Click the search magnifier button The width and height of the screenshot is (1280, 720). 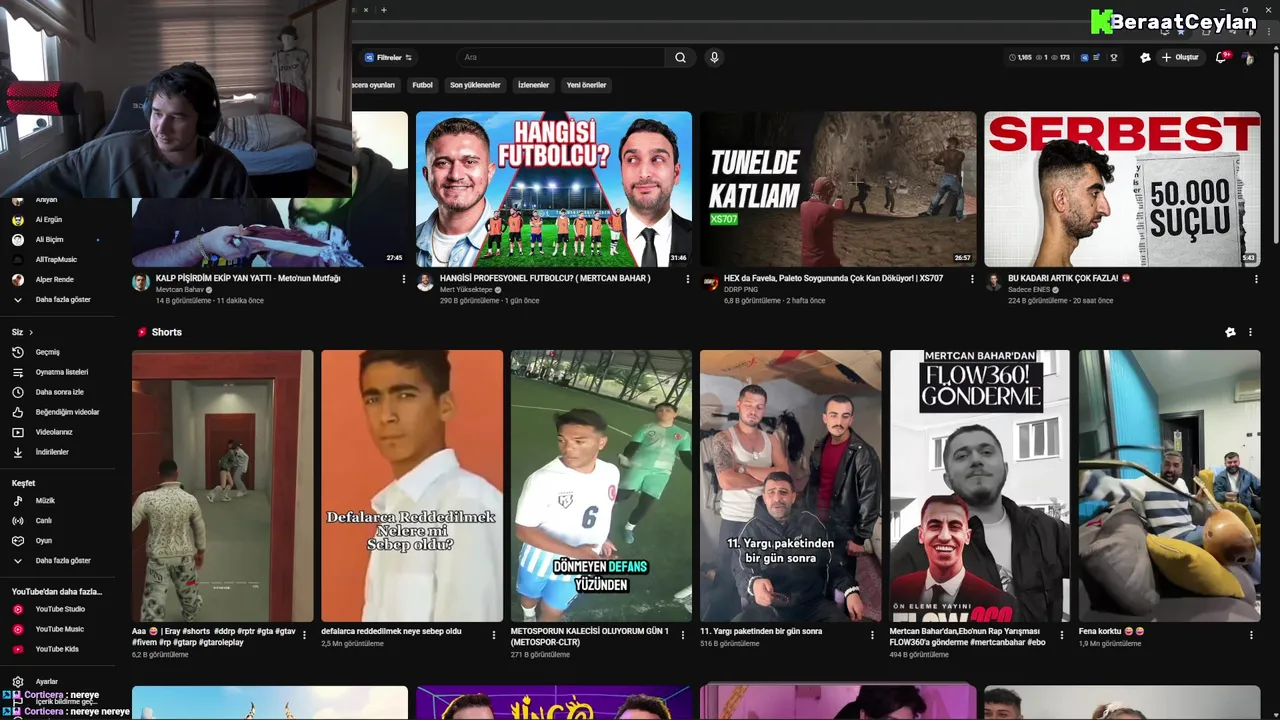click(x=680, y=57)
